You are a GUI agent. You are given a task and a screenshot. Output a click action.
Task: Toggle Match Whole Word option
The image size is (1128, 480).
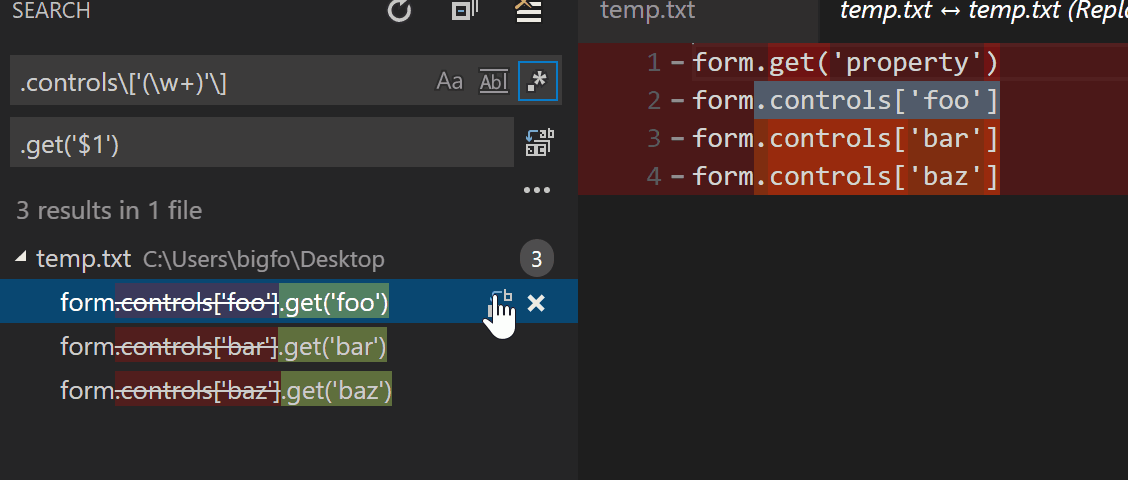(x=494, y=82)
